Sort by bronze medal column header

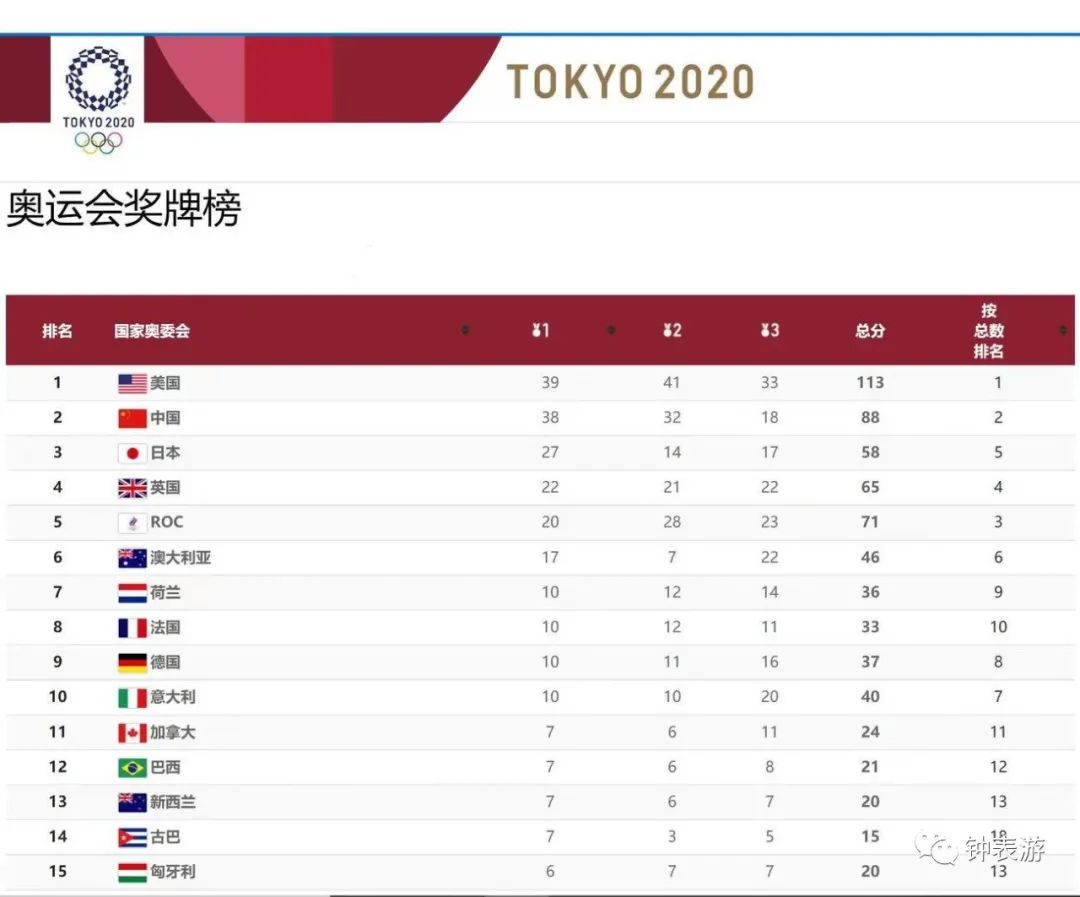[x=770, y=331]
